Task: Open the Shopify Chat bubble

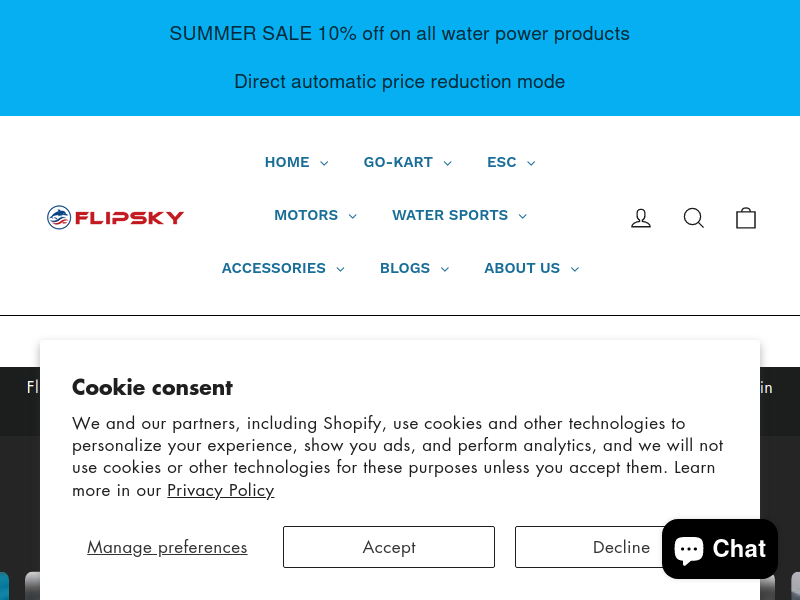Action: click(x=719, y=549)
